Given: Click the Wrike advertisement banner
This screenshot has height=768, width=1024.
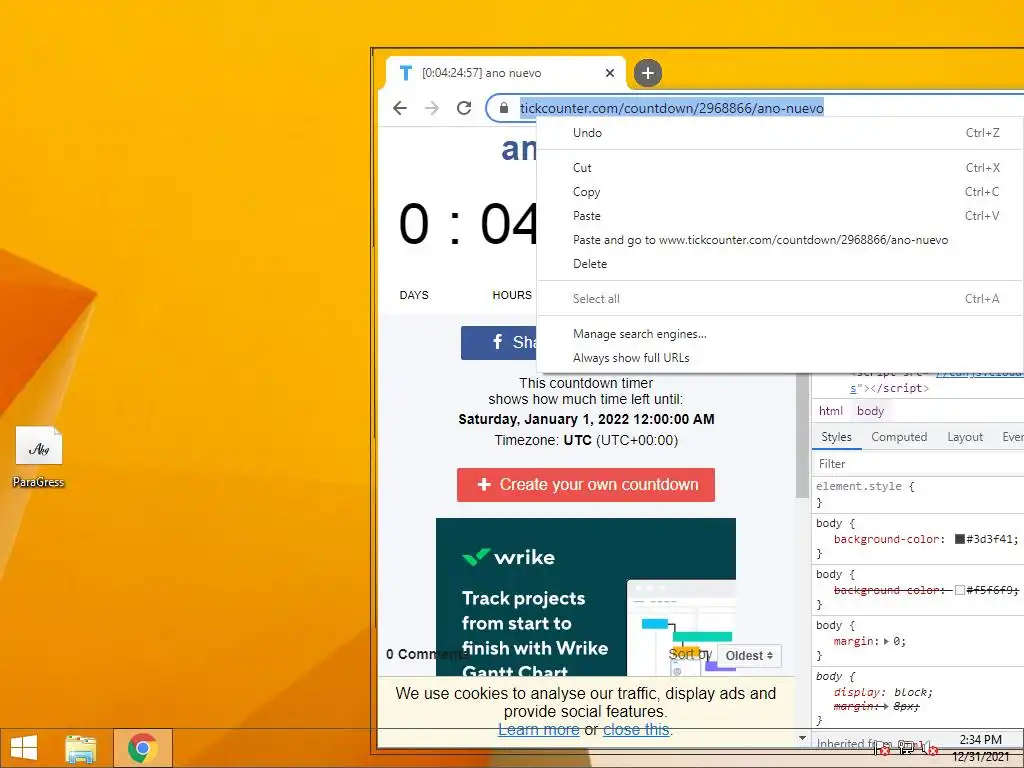Looking at the screenshot, I should pos(586,596).
